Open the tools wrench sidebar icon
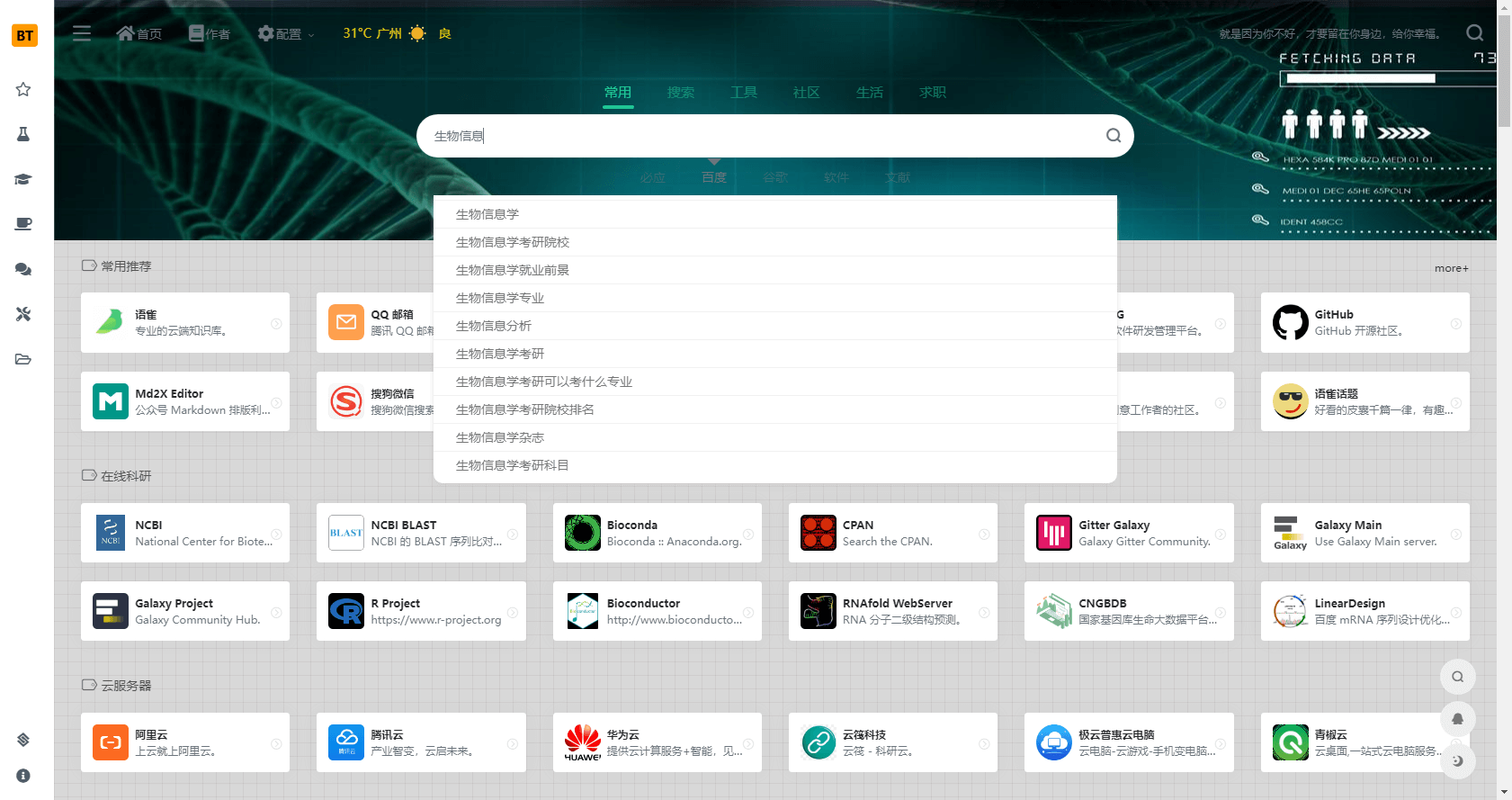Screen dimensions: 1512x800 coord(23,314)
